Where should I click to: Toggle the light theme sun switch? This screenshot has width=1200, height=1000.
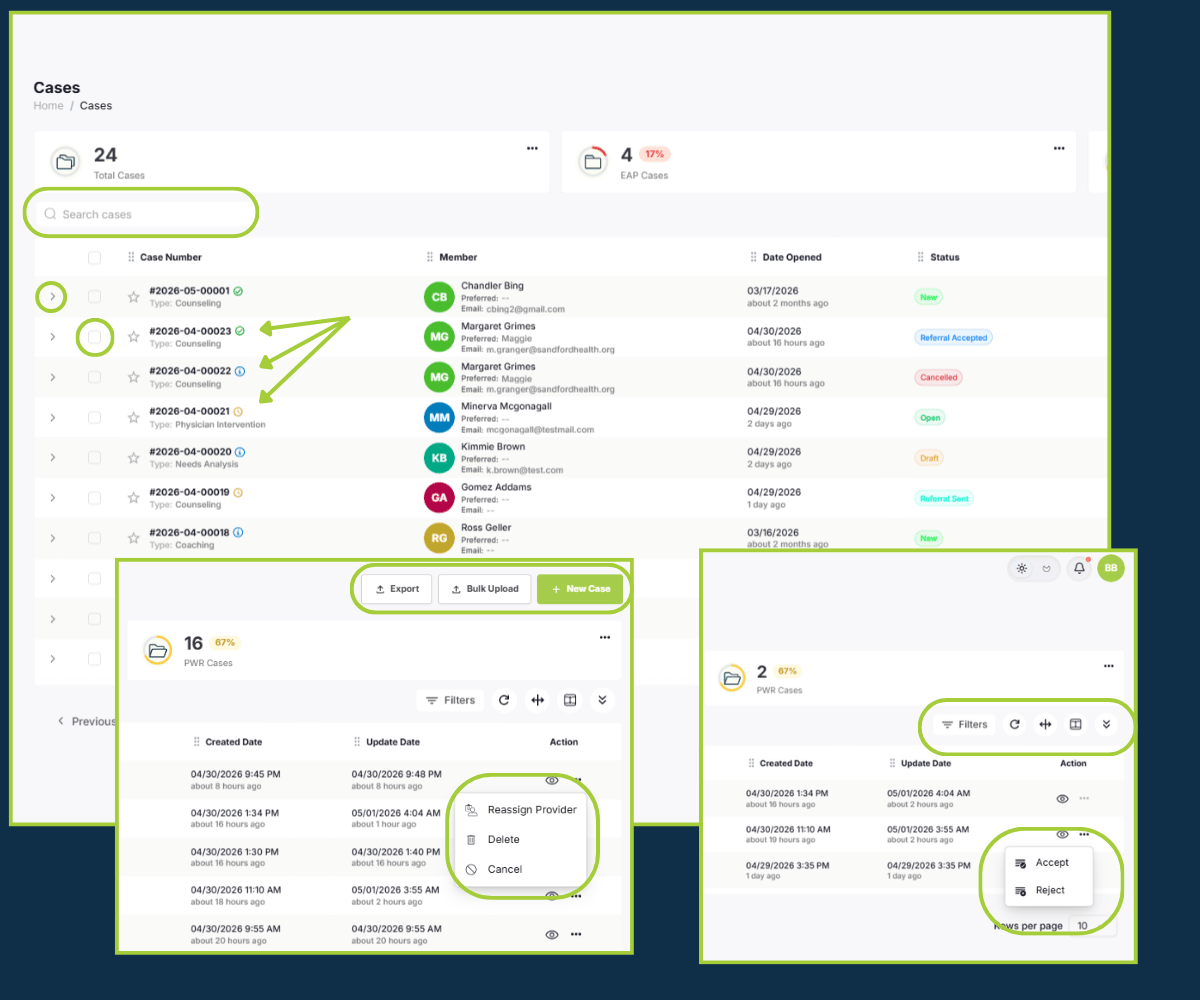coord(1022,568)
